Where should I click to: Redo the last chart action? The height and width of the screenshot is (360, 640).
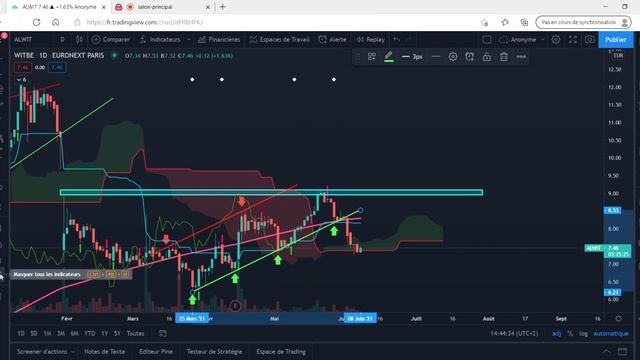tap(409, 40)
